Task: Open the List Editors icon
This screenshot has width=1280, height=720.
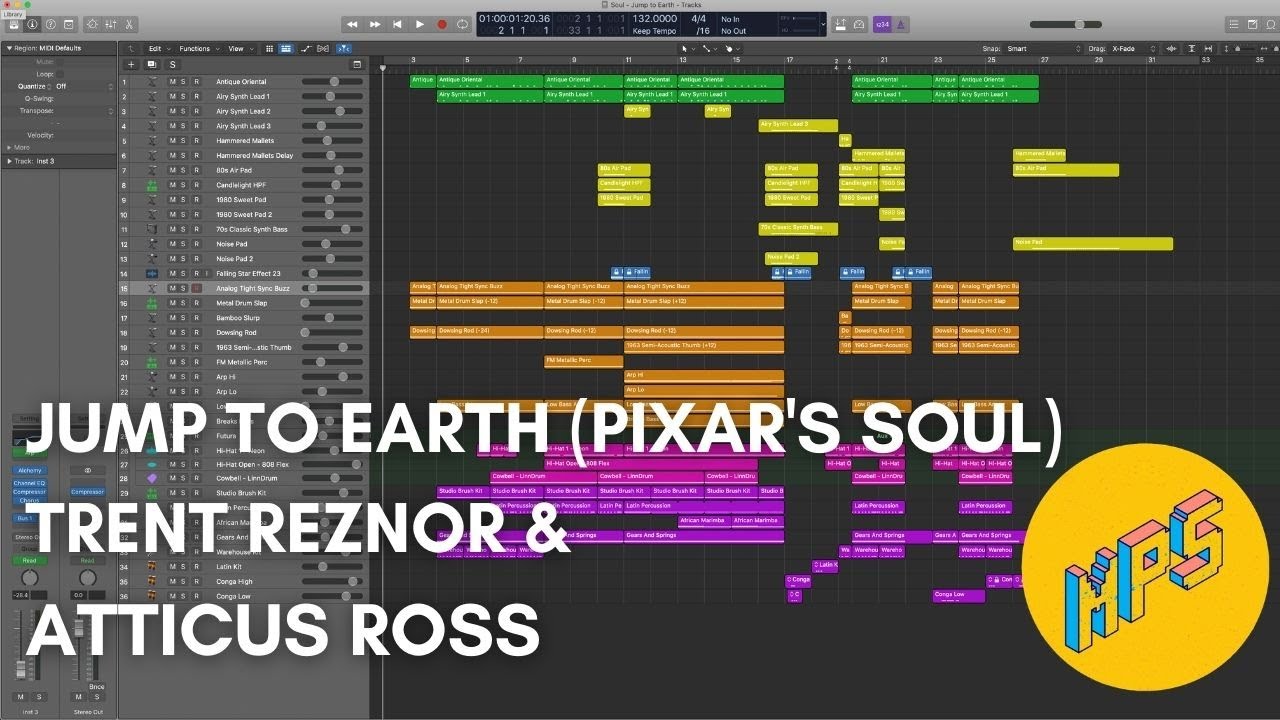Action: pos(1235,23)
